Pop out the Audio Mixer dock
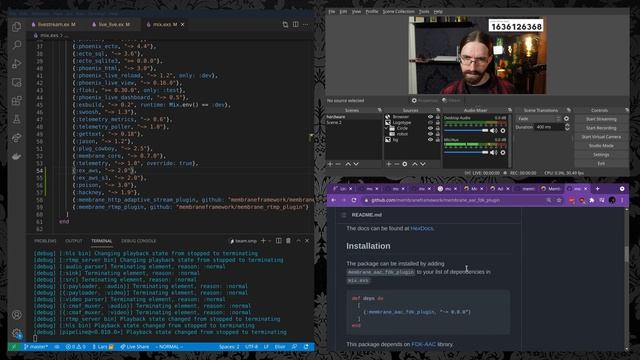Viewport: 640px width, 360px height. pos(510,110)
